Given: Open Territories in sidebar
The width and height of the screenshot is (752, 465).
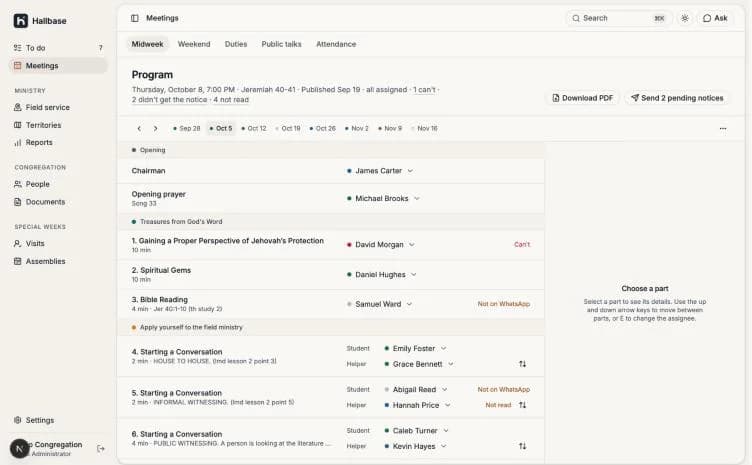Looking at the screenshot, I should coord(58,125).
